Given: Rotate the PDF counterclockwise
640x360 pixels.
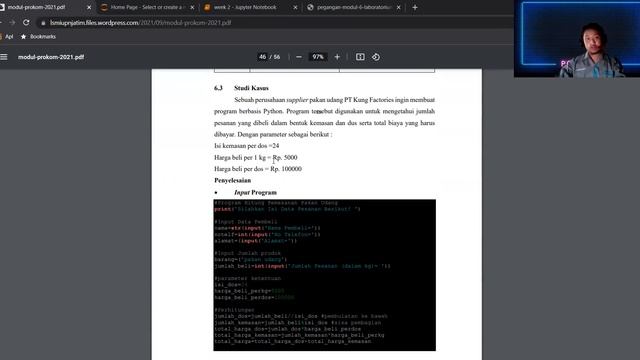Looking at the screenshot, I should (x=376, y=57).
